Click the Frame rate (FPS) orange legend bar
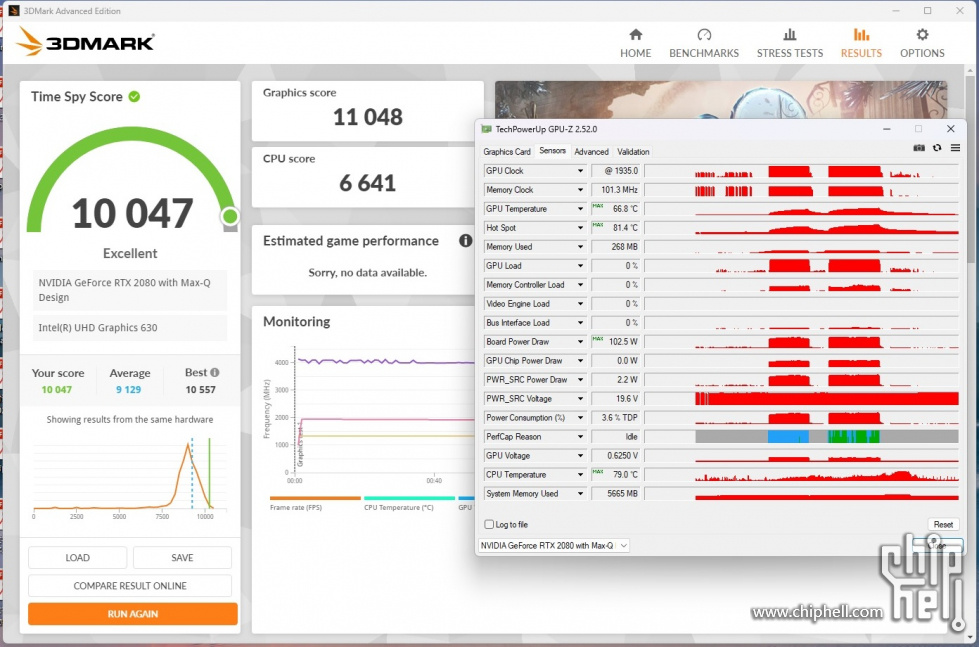 click(315, 498)
